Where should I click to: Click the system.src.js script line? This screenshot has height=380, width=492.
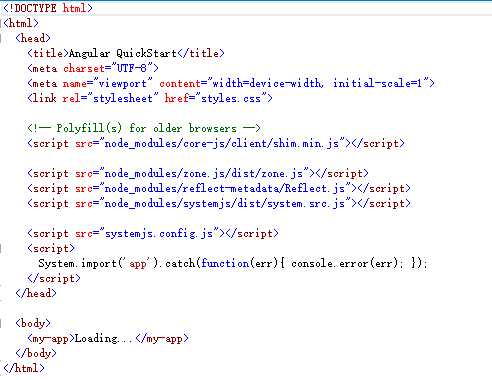tap(219, 203)
